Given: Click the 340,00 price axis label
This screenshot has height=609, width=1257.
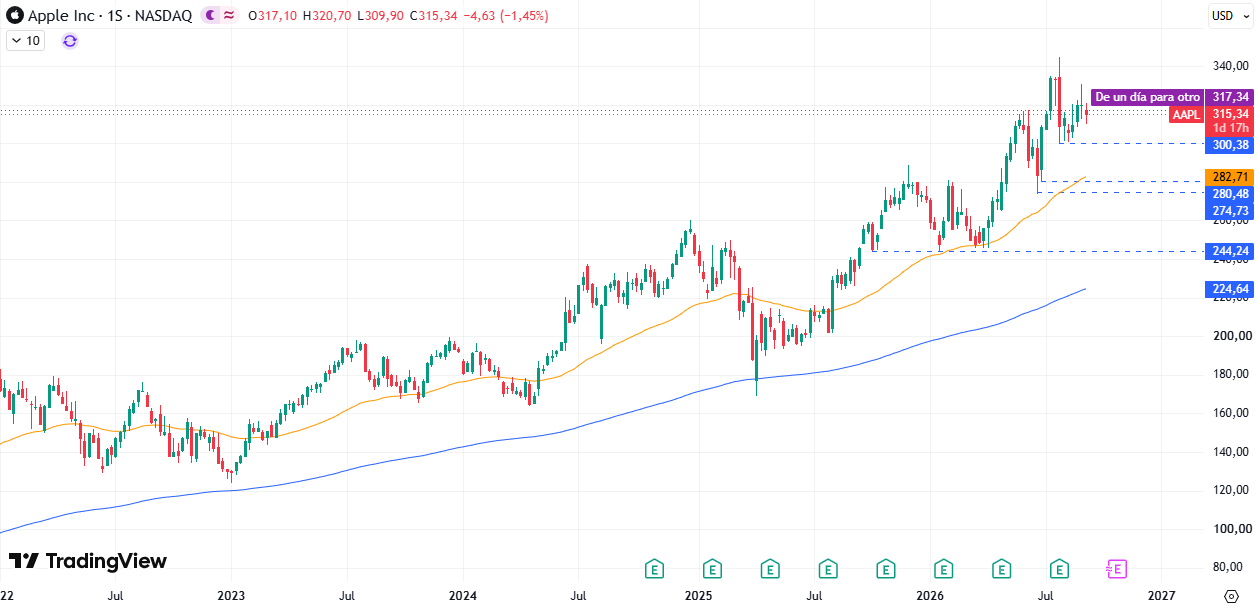Looking at the screenshot, I should click(x=1230, y=66).
